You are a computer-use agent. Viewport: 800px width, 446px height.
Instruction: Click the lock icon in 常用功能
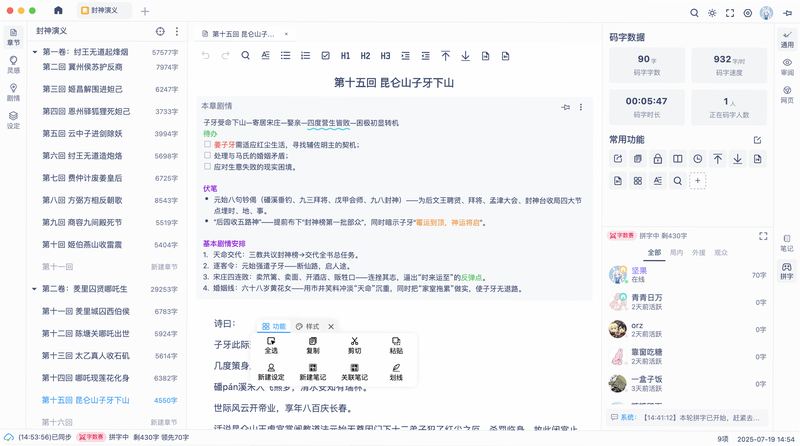coord(658,159)
